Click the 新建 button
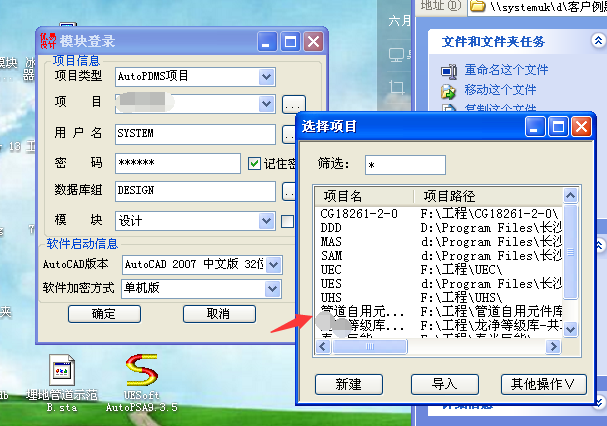 click(348, 384)
